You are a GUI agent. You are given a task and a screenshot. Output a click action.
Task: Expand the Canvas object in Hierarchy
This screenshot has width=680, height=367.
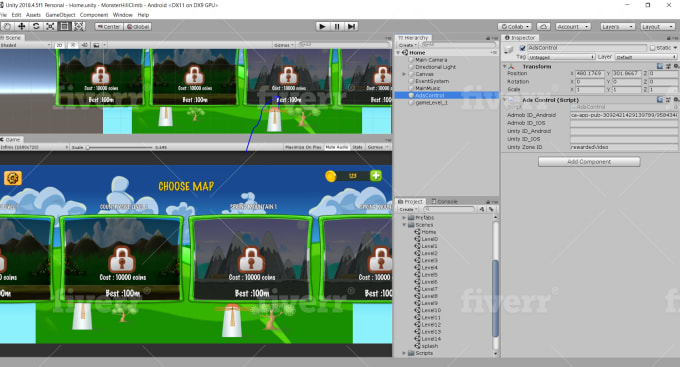click(404, 74)
